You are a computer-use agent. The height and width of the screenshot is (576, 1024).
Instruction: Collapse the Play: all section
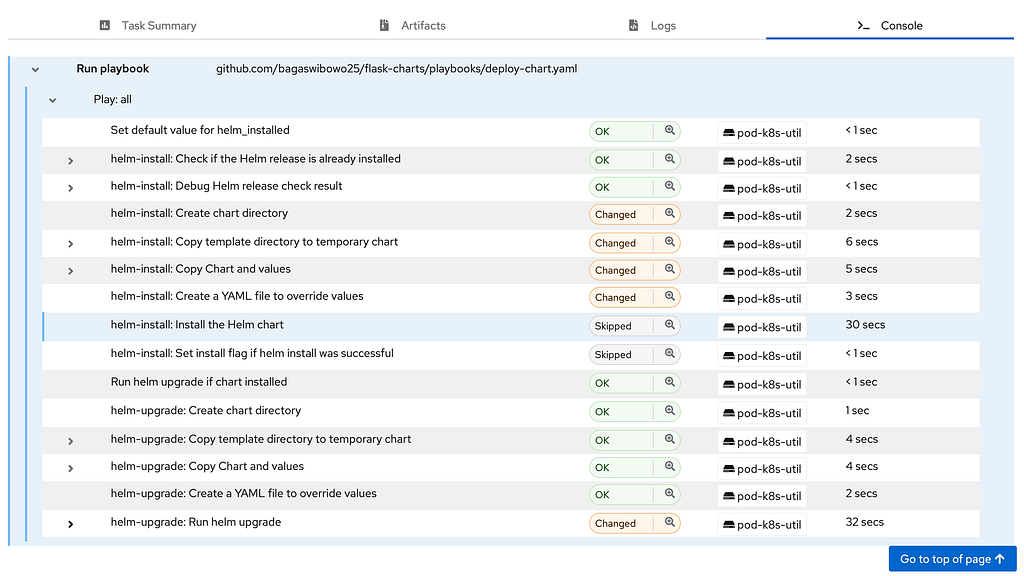point(52,100)
